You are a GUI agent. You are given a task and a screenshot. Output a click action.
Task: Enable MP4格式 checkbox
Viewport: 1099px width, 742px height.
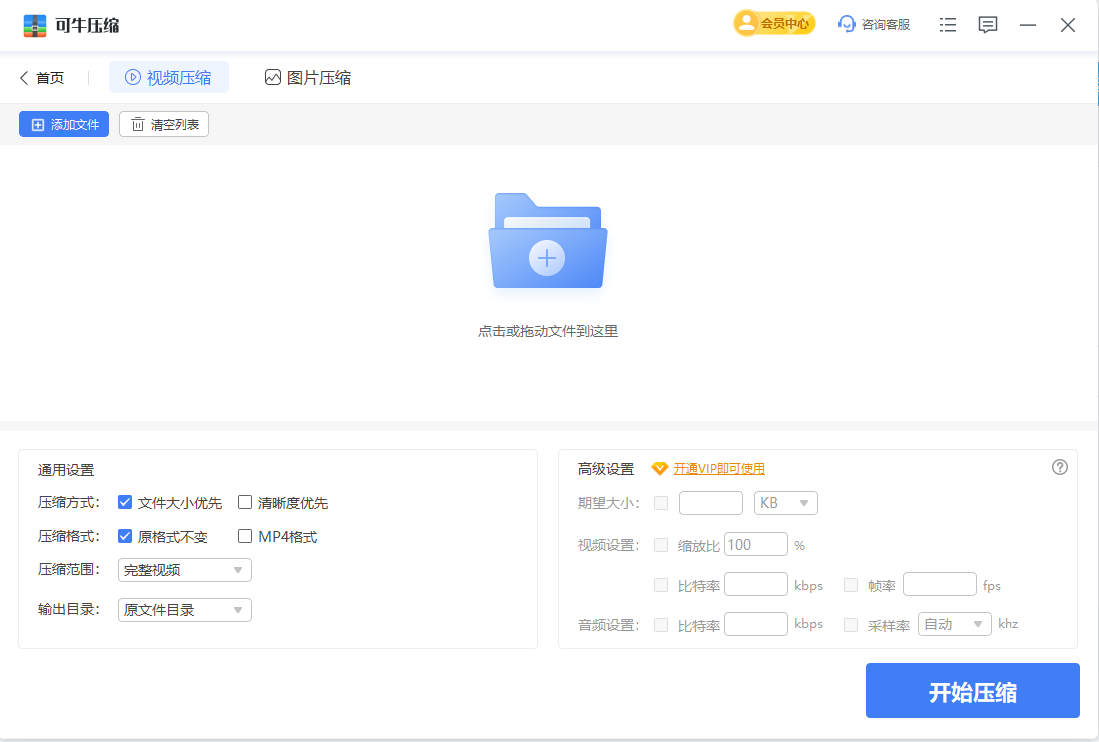pyautogui.click(x=245, y=536)
